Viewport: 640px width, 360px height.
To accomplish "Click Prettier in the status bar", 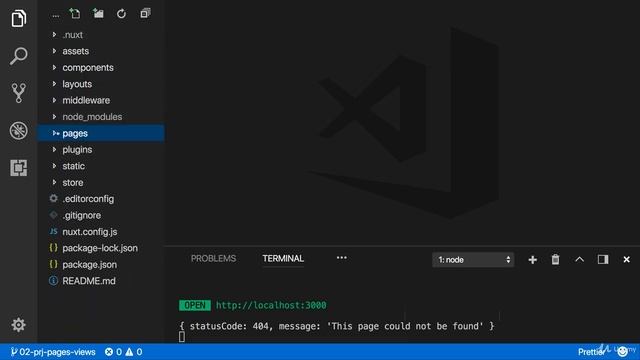I will (591, 352).
